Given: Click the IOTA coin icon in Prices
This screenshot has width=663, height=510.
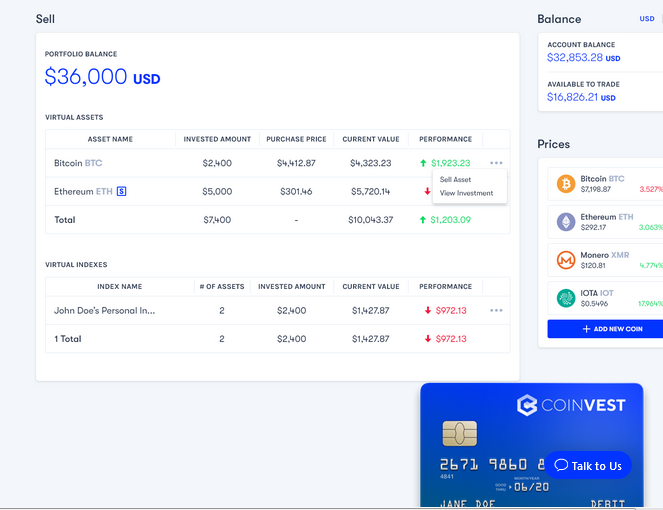Looking at the screenshot, I should [566, 298].
